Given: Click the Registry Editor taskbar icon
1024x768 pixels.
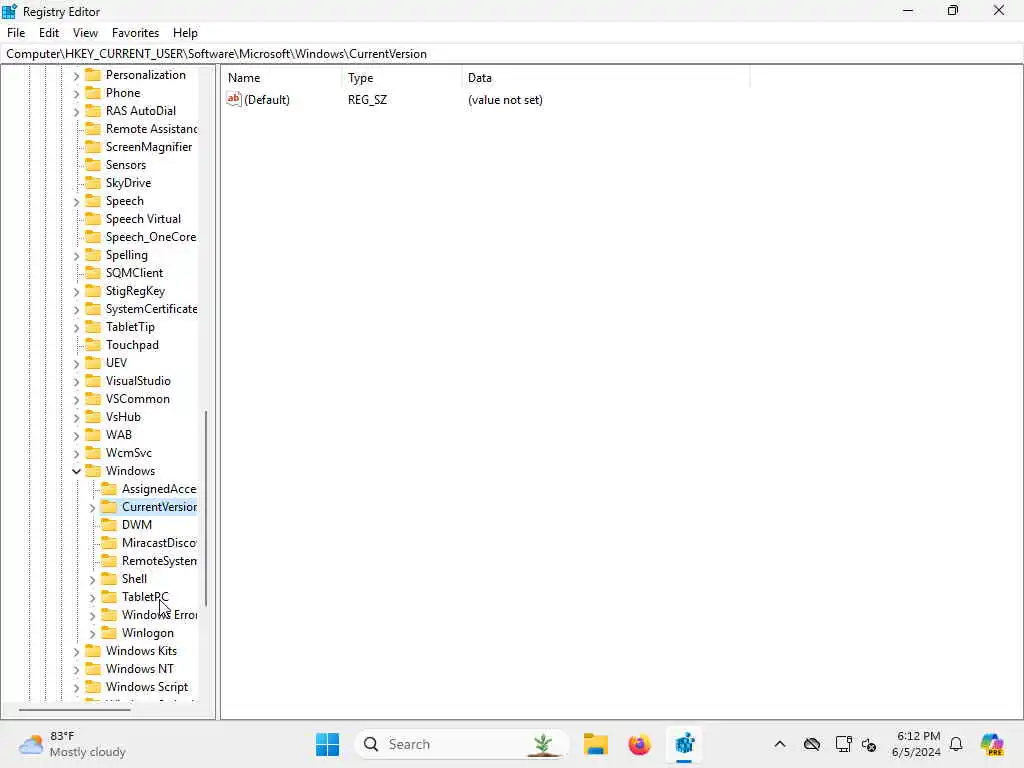Looking at the screenshot, I should tap(684, 744).
